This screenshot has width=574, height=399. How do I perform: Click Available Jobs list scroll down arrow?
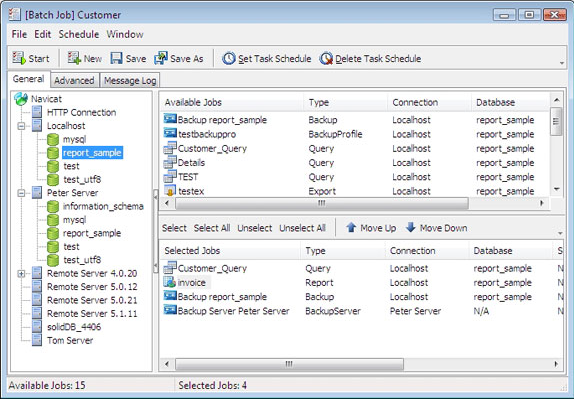[x=556, y=189]
